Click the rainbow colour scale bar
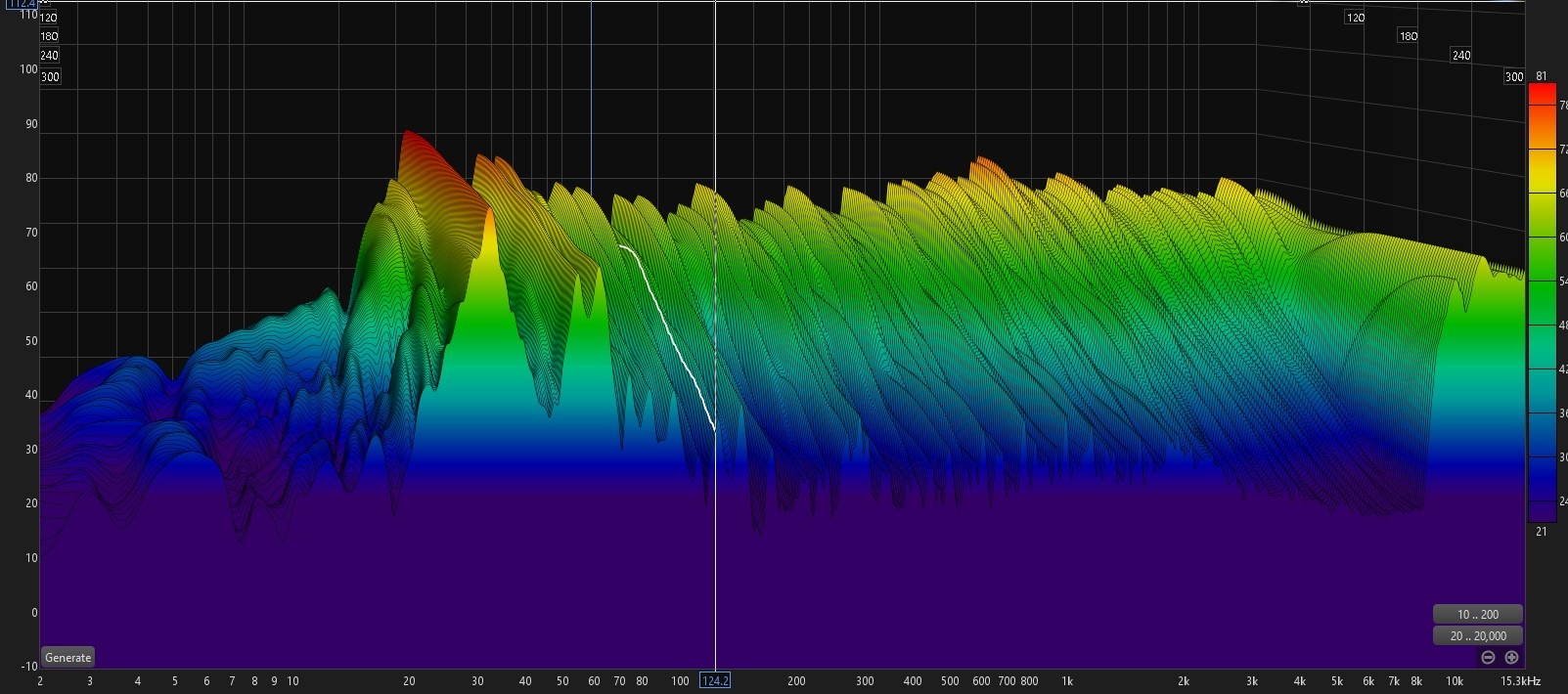Screen dimensions: 1568x694 [1542, 303]
